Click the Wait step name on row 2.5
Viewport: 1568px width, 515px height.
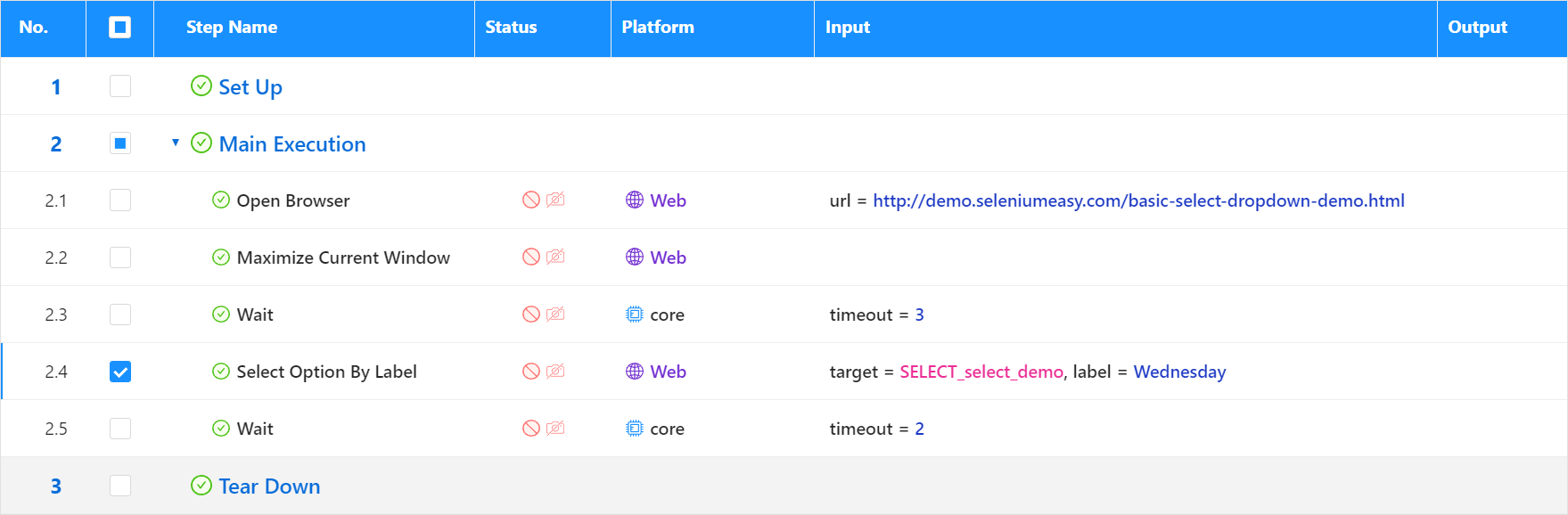click(255, 429)
